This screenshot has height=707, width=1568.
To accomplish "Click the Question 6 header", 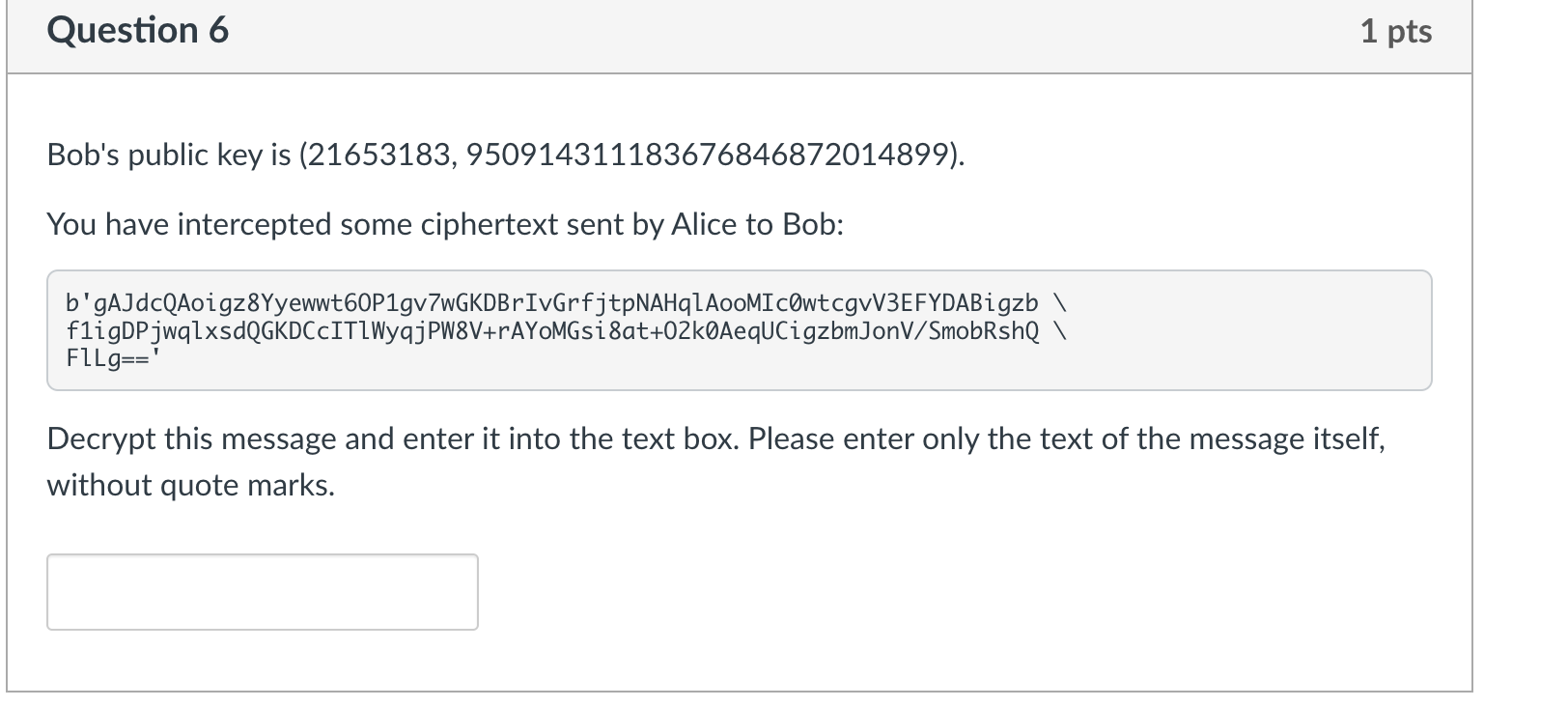I will point(138,30).
